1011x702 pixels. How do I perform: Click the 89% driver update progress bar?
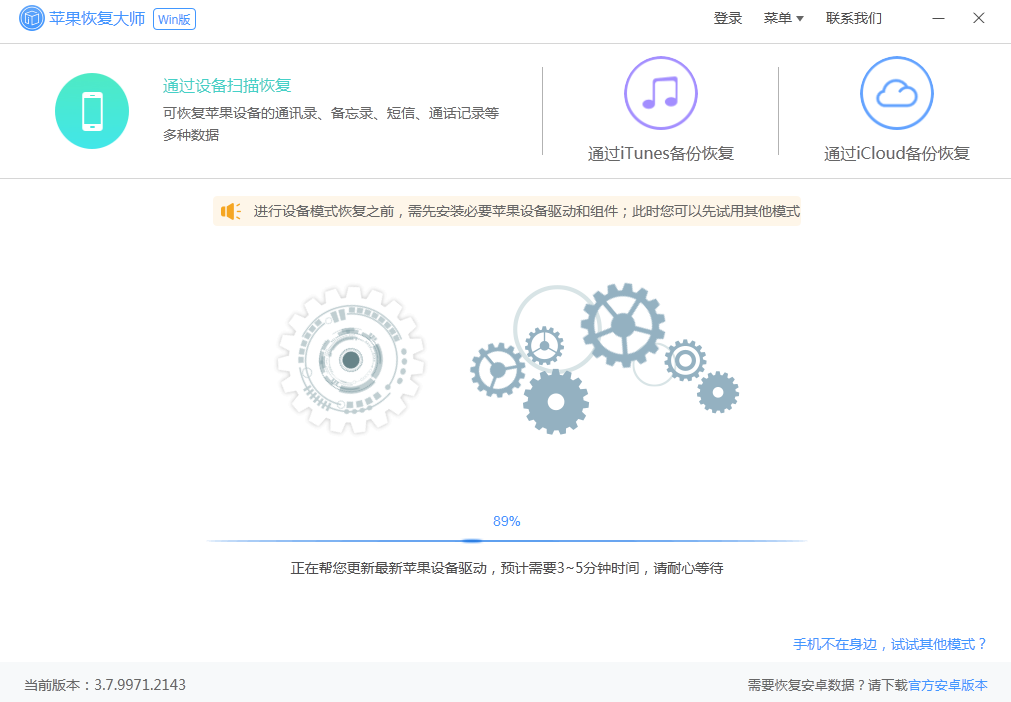point(505,536)
